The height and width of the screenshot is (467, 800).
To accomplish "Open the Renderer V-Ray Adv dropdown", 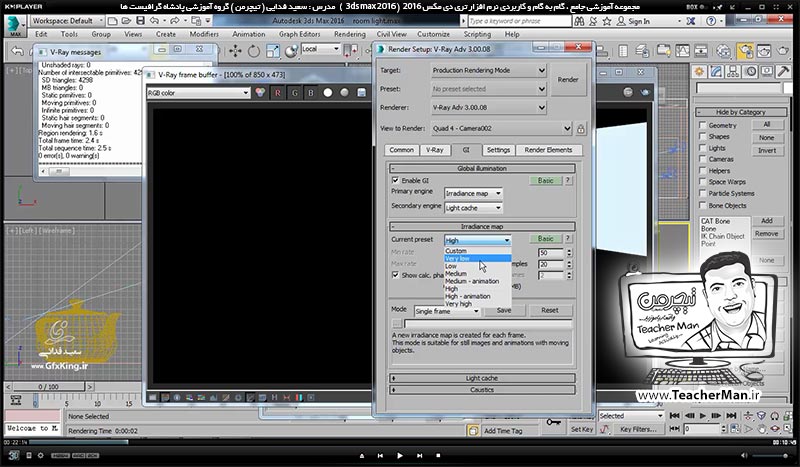I will [x=489, y=108].
